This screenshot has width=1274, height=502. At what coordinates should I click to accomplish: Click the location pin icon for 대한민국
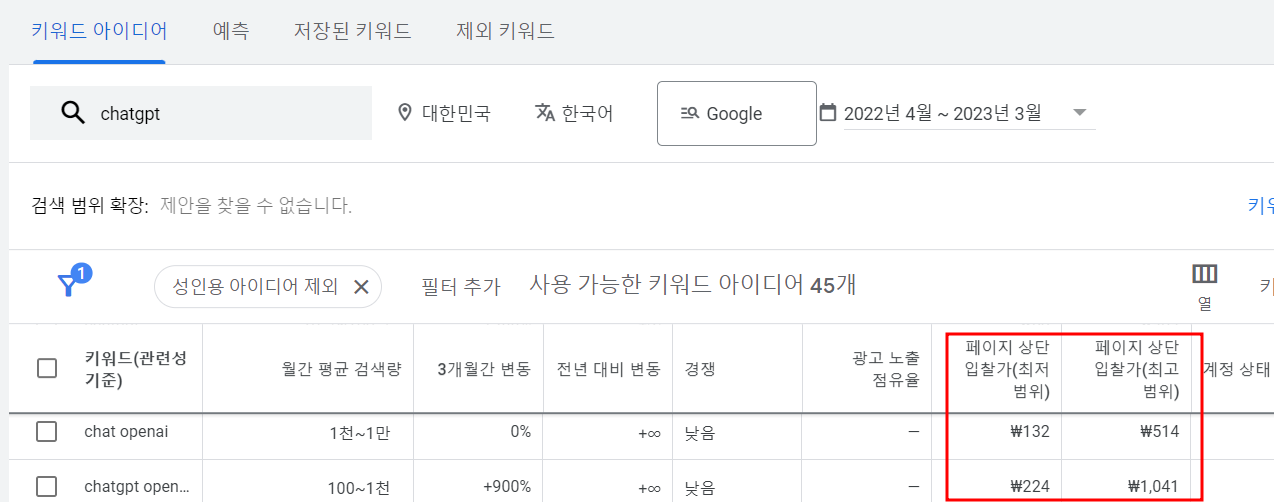coord(405,112)
